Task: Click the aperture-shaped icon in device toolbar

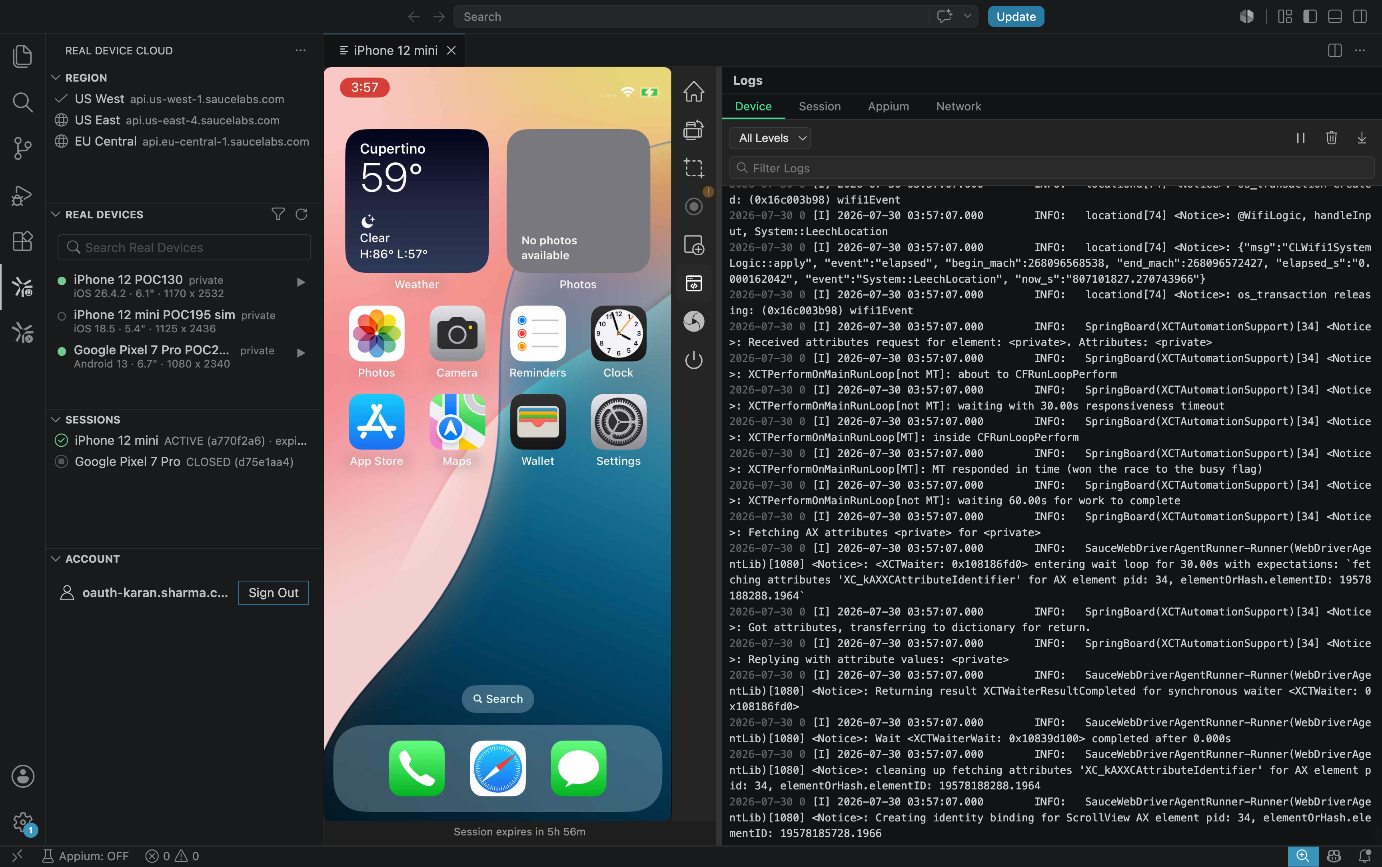Action: pos(694,321)
